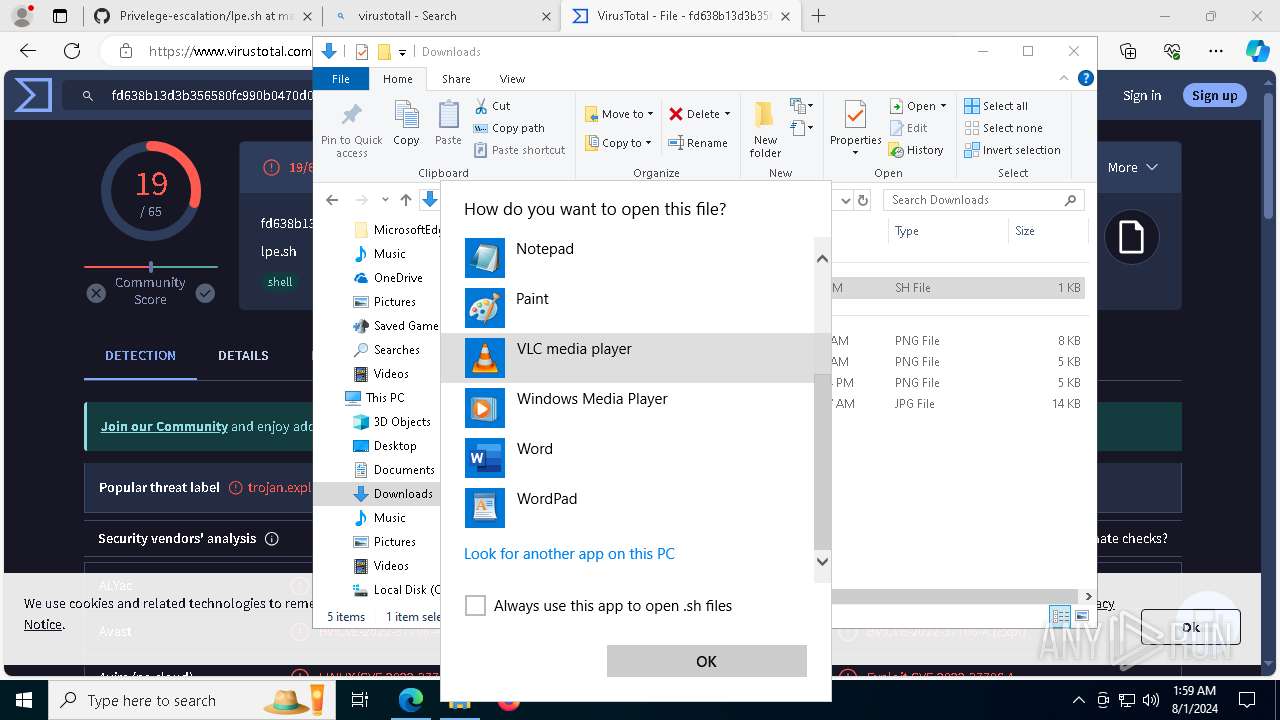Click the Edge refresh button
This screenshot has height=720, width=1280.
coord(71,51)
